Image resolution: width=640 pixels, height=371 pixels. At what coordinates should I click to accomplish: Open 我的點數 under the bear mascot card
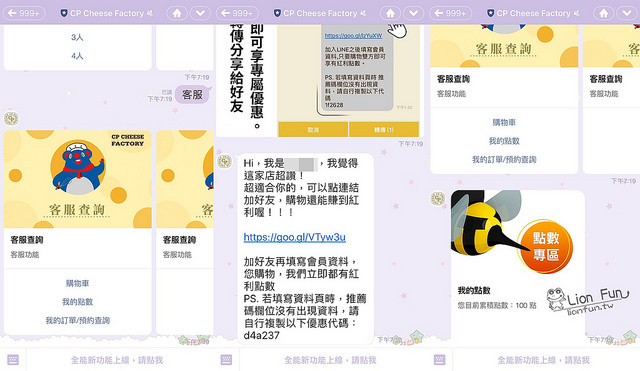[78, 302]
